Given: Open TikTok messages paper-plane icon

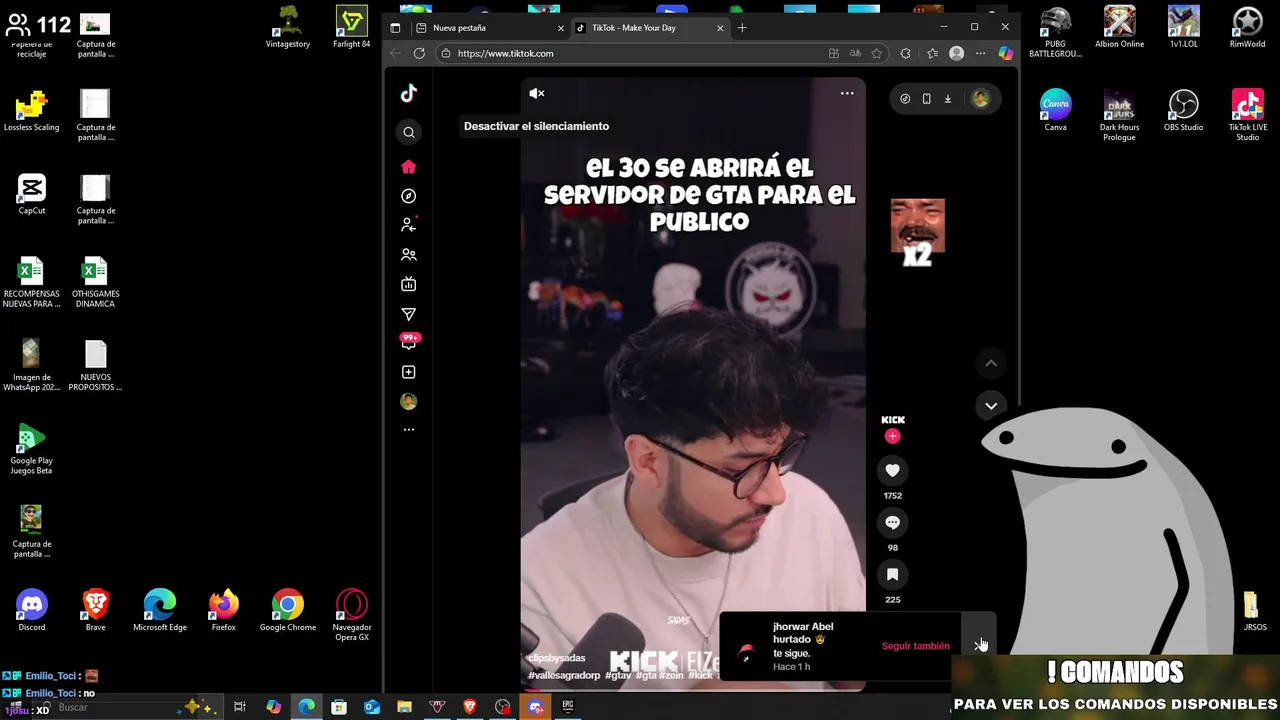Looking at the screenshot, I should (409, 314).
